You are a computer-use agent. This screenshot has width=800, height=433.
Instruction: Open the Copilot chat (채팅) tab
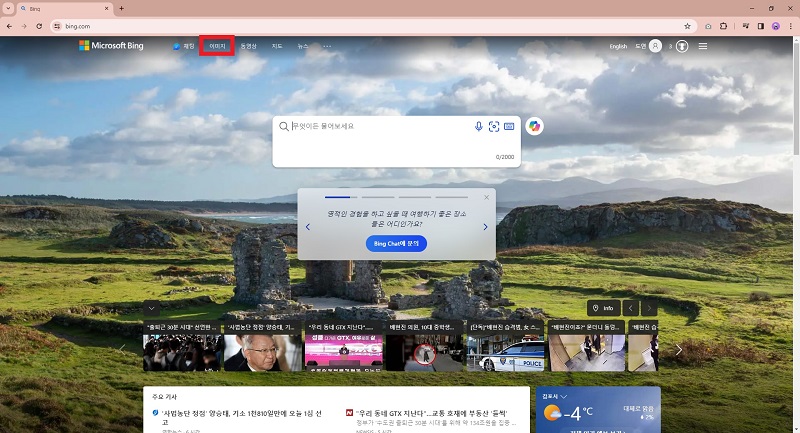coord(184,46)
